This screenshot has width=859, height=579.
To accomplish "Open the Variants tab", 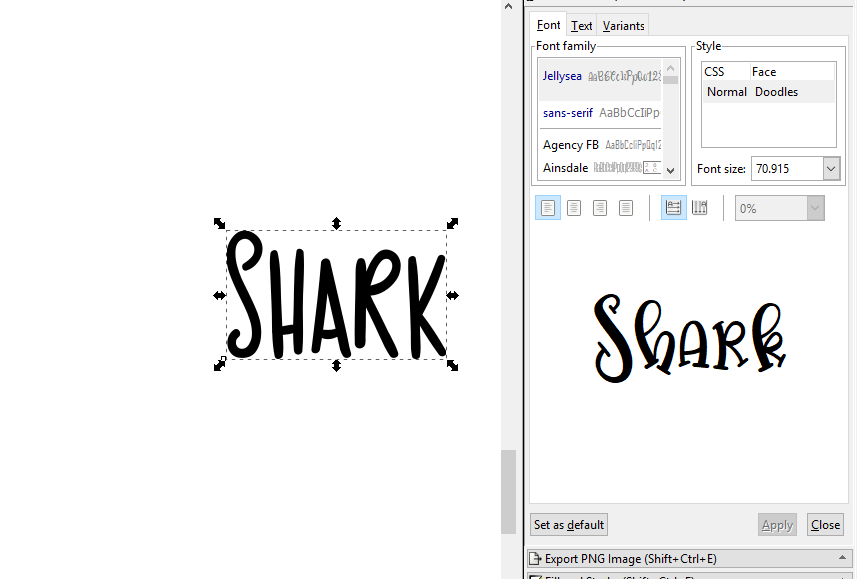I will click(x=624, y=26).
